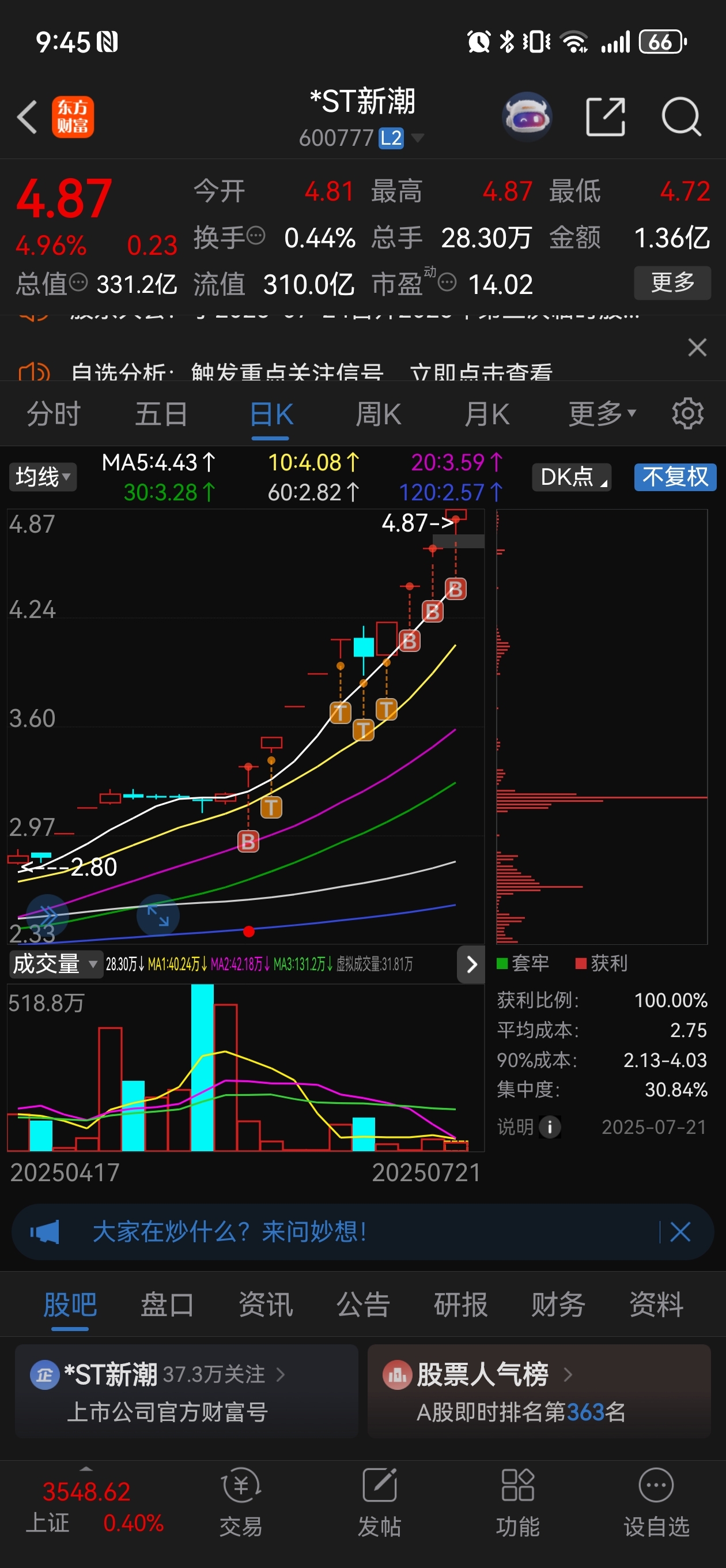
Task: Open the 资讯 tab
Action: [x=265, y=1305]
